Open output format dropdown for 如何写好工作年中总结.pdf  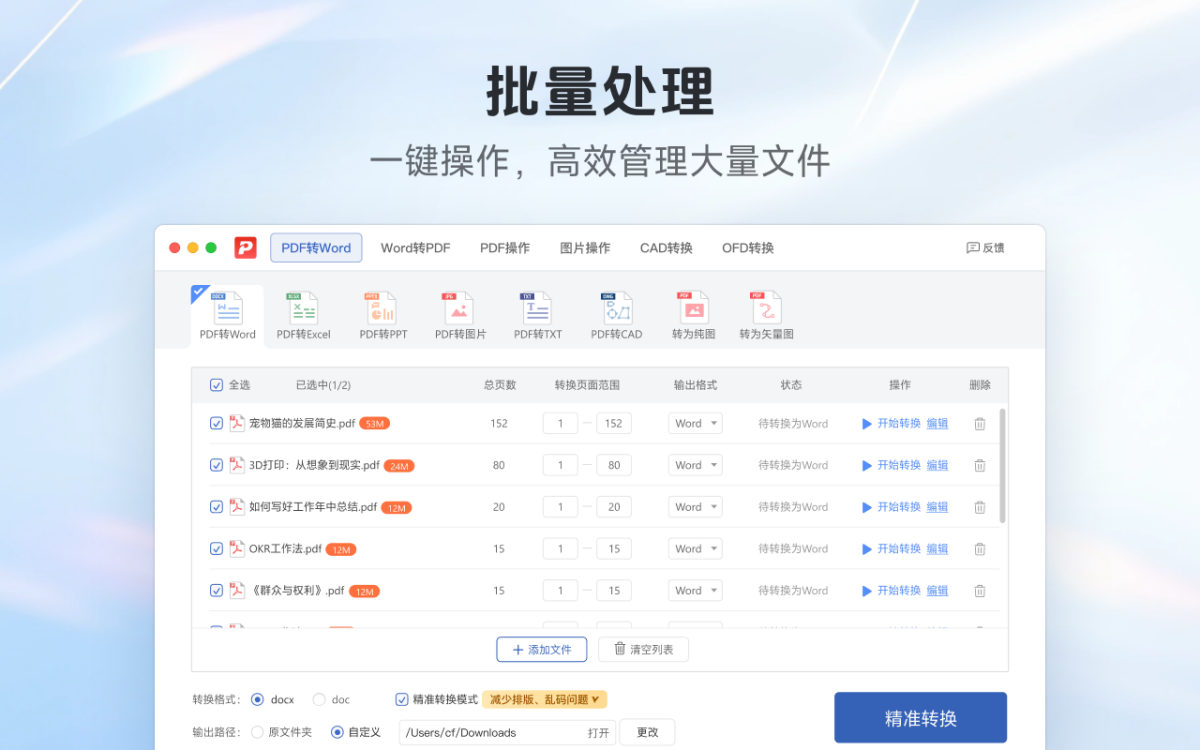(x=695, y=507)
